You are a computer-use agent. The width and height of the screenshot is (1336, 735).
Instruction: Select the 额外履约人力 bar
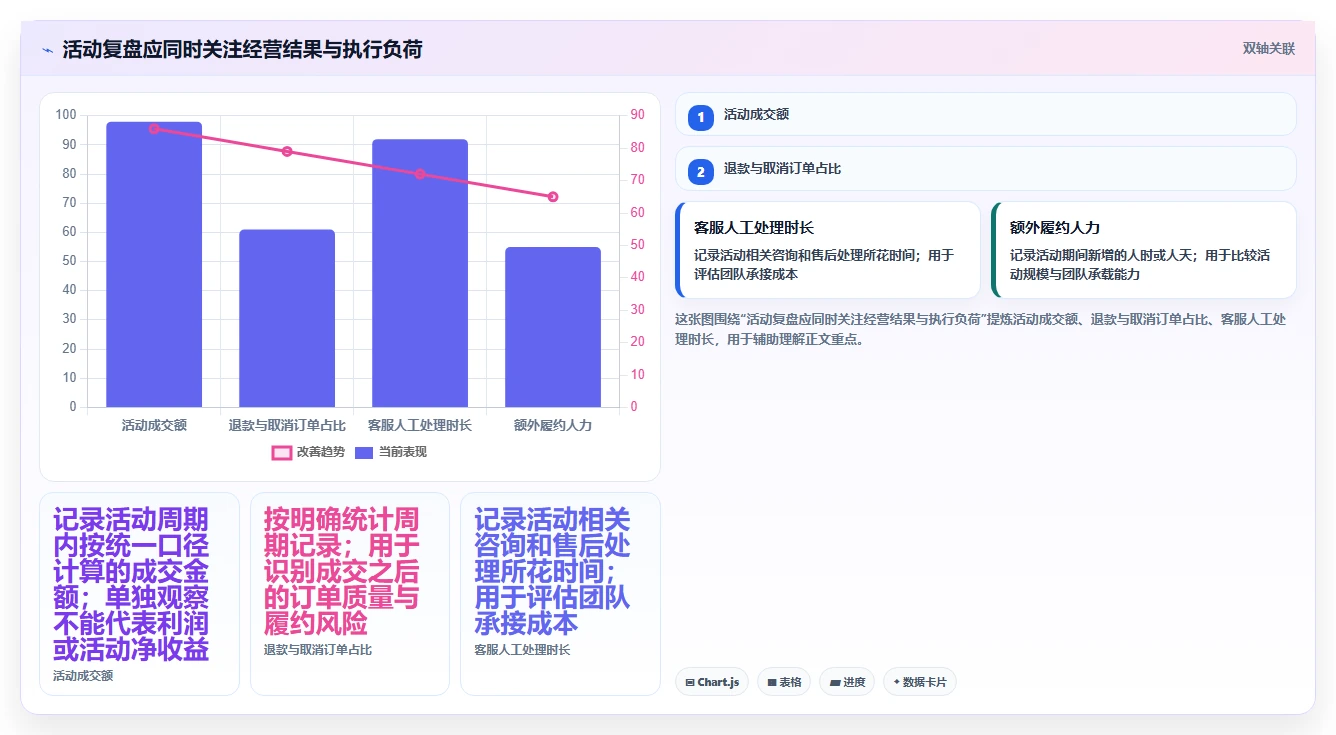[x=553, y=327]
